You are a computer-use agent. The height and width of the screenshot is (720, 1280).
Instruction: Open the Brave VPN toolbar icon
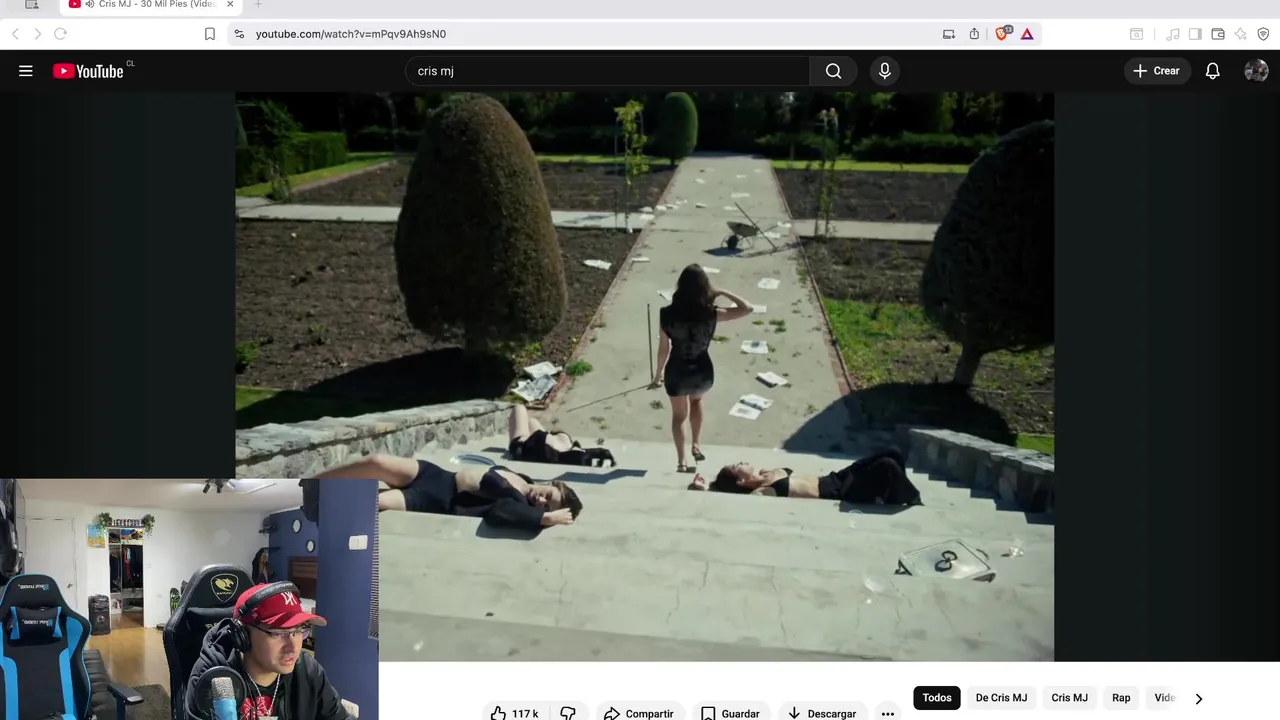(x=1263, y=34)
